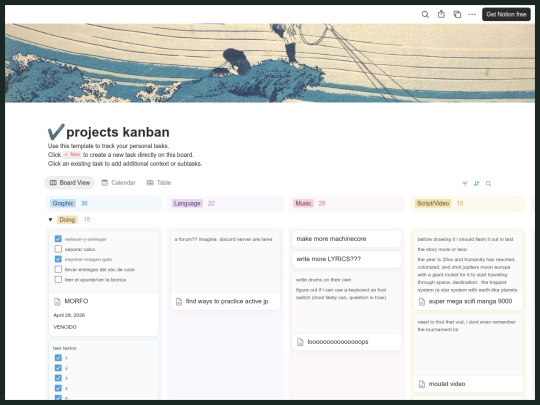The width and height of the screenshot is (540, 405).
Task: Uncheck checkbox 2 under leer textos
Action: (58, 368)
